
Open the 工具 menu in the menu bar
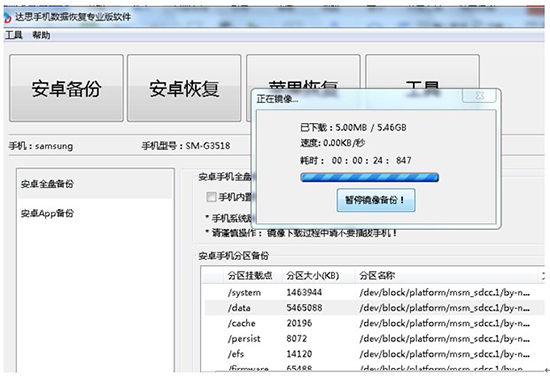[13, 35]
